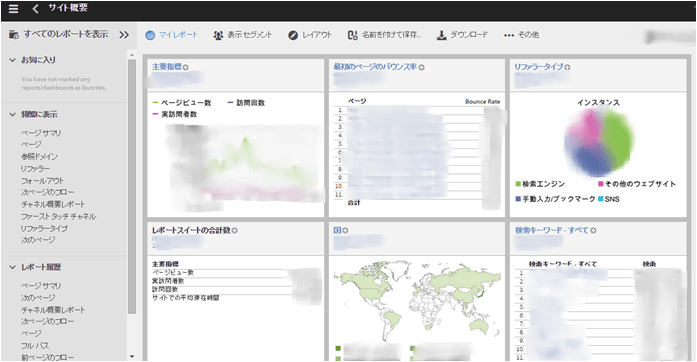Click the マイレポート globe icon
This screenshot has height=362, width=697.
click(150, 35)
